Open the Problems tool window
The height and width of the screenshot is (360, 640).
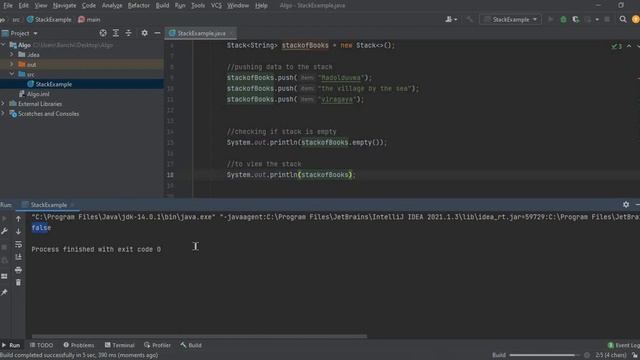(x=79, y=345)
